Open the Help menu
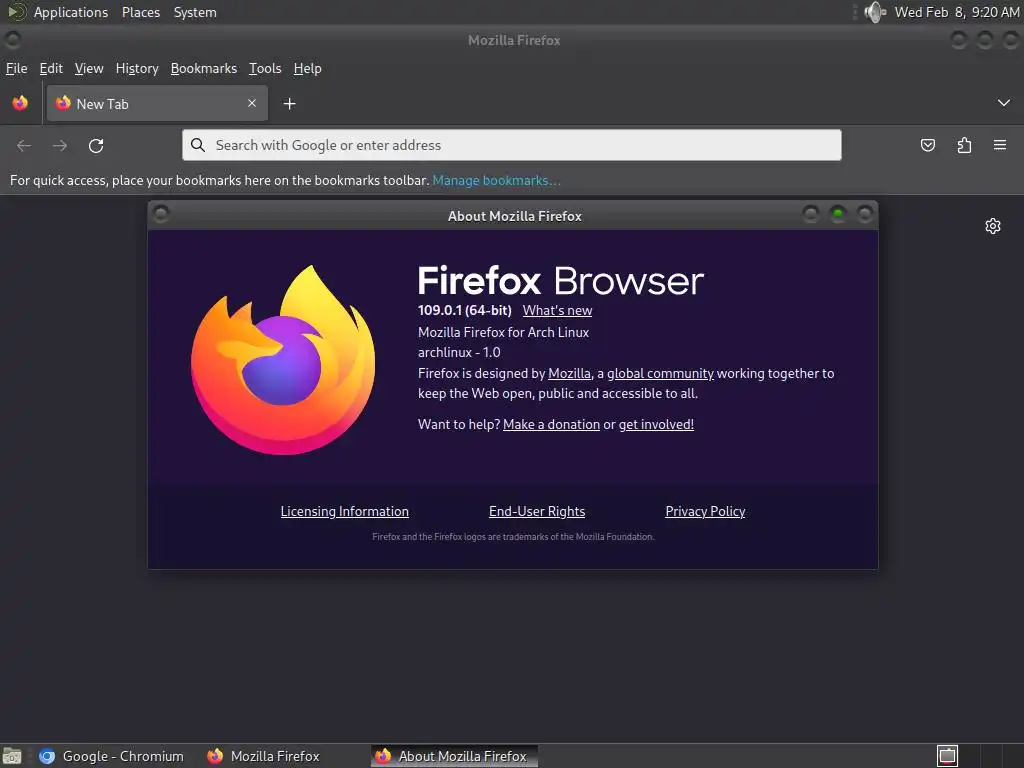The width and height of the screenshot is (1024, 768). click(308, 69)
